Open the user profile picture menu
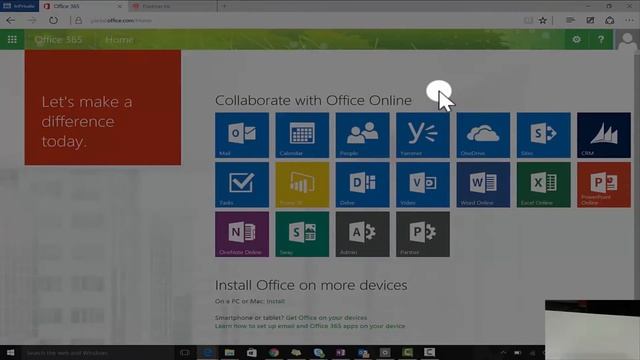Viewport: 640px width, 360px height. [x=627, y=40]
